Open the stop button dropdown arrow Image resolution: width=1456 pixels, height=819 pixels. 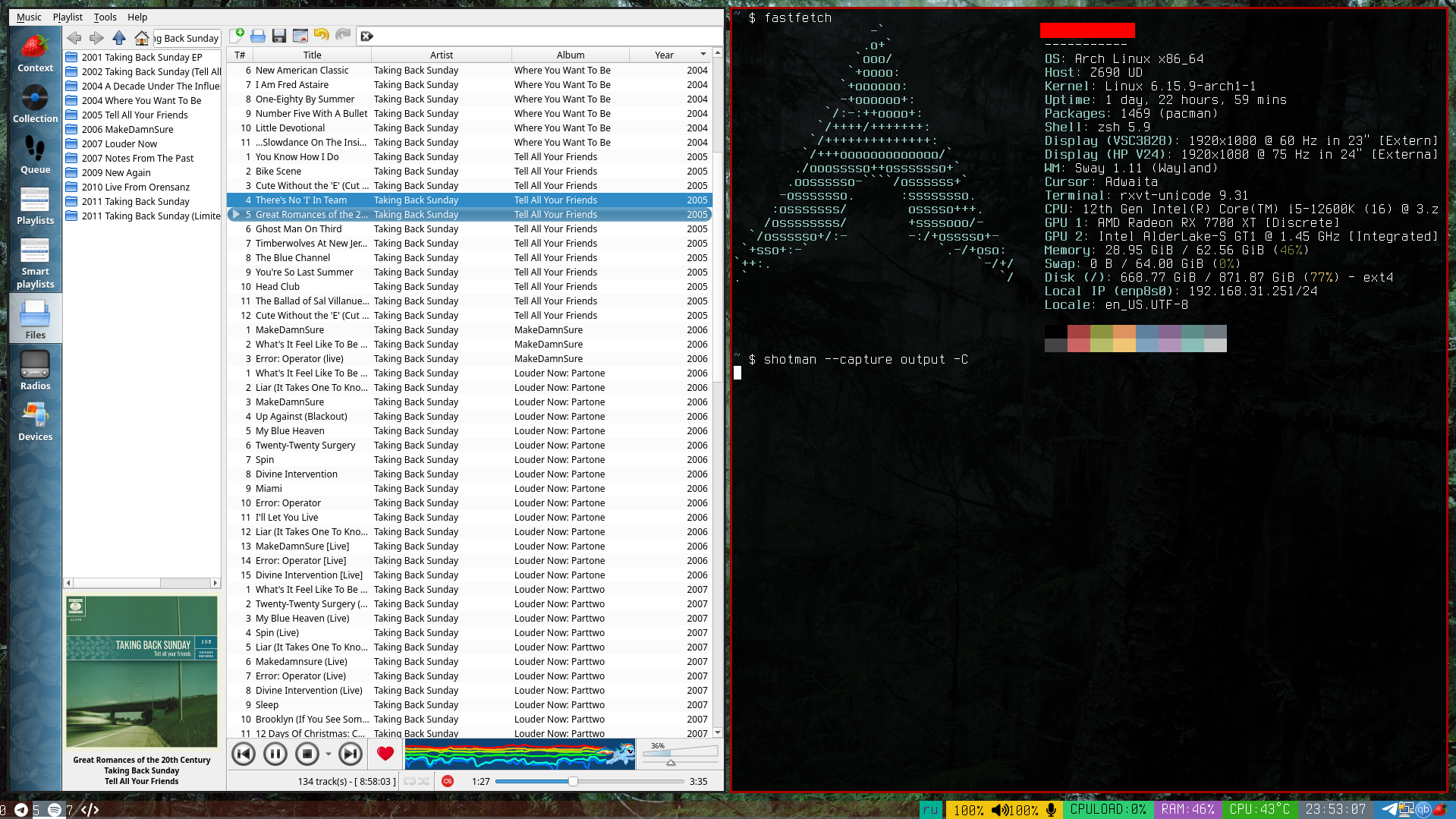coord(329,754)
